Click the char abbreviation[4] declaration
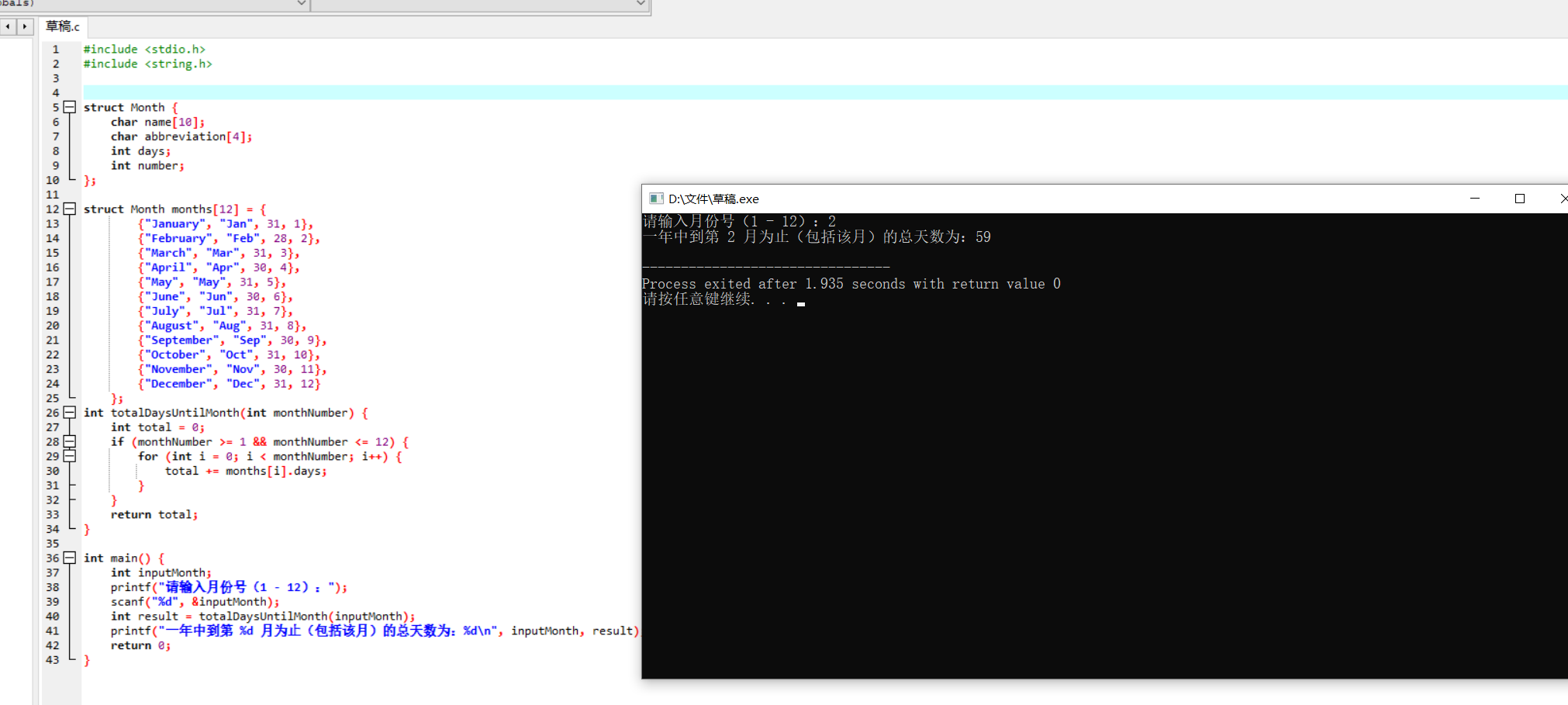This screenshot has height=705, width=1568. point(181,137)
